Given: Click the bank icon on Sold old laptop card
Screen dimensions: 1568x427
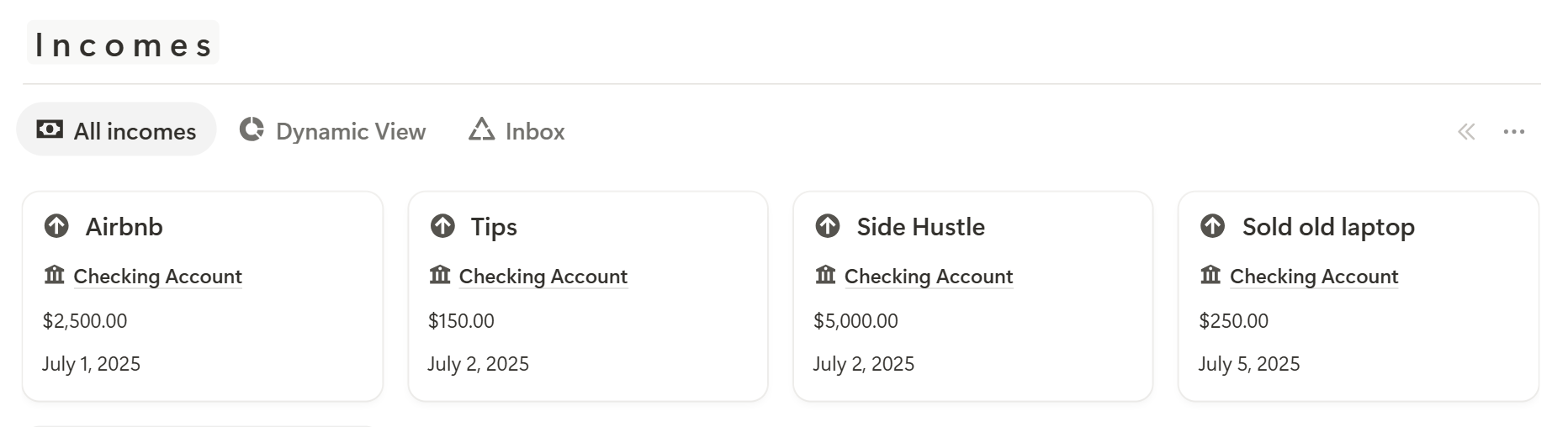Looking at the screenshot, I should [x=1210, y=275].
